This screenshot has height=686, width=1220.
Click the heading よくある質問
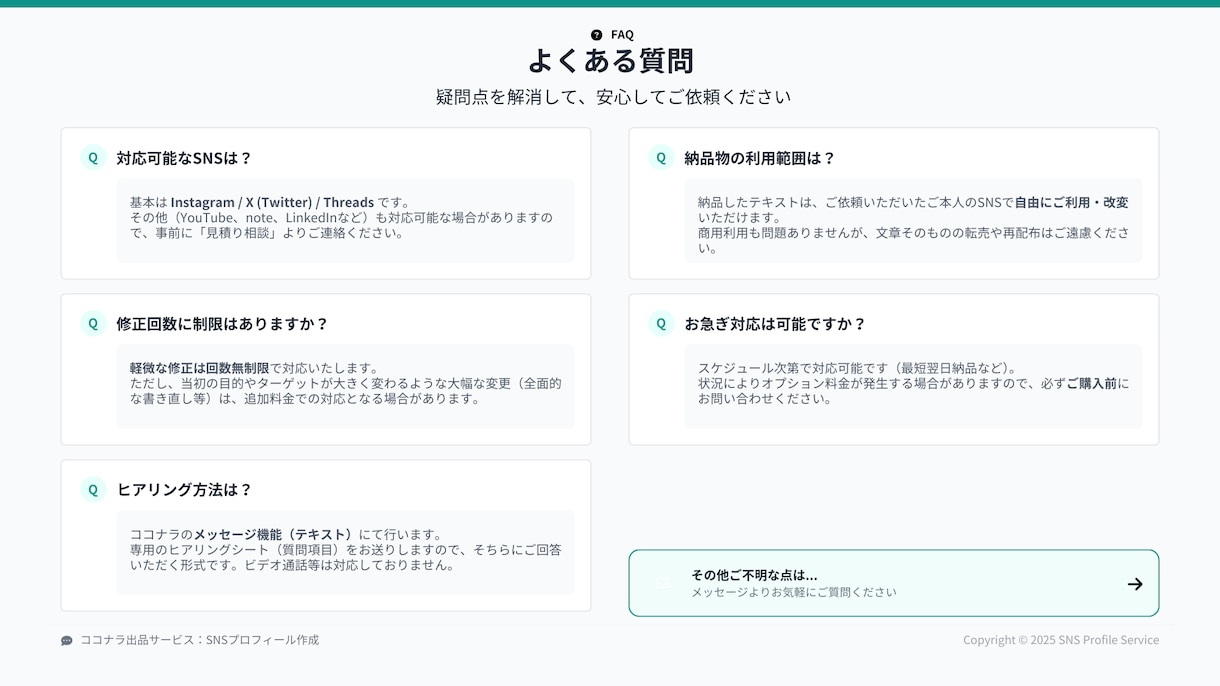pos(610,61)
